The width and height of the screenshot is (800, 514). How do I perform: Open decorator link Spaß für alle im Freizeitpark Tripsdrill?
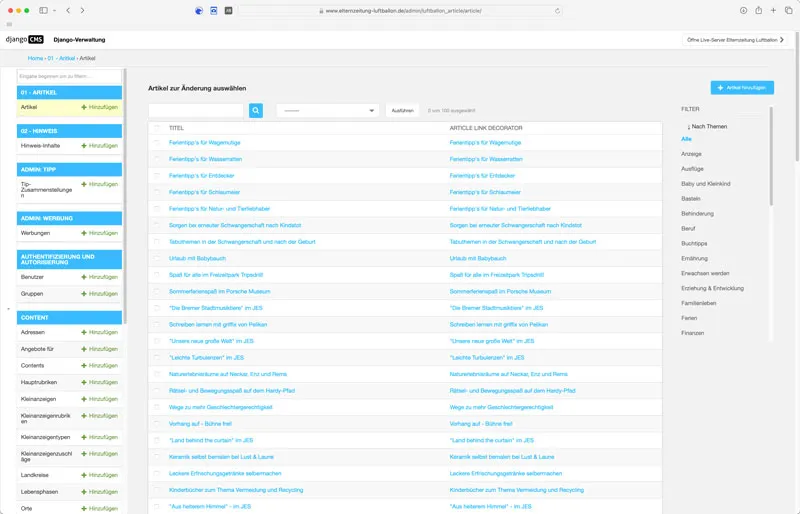[496, 275]
